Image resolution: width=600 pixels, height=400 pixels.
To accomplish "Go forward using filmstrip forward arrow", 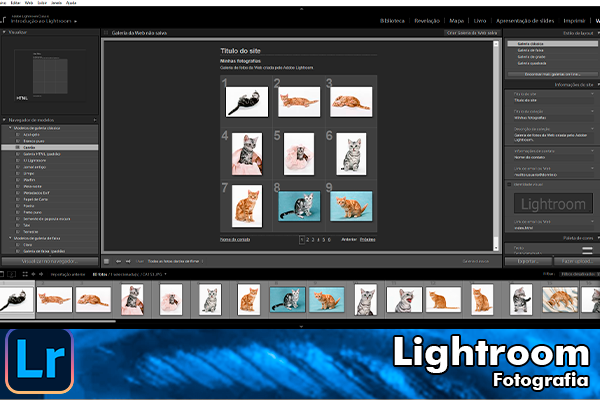I will pos(41,274).
